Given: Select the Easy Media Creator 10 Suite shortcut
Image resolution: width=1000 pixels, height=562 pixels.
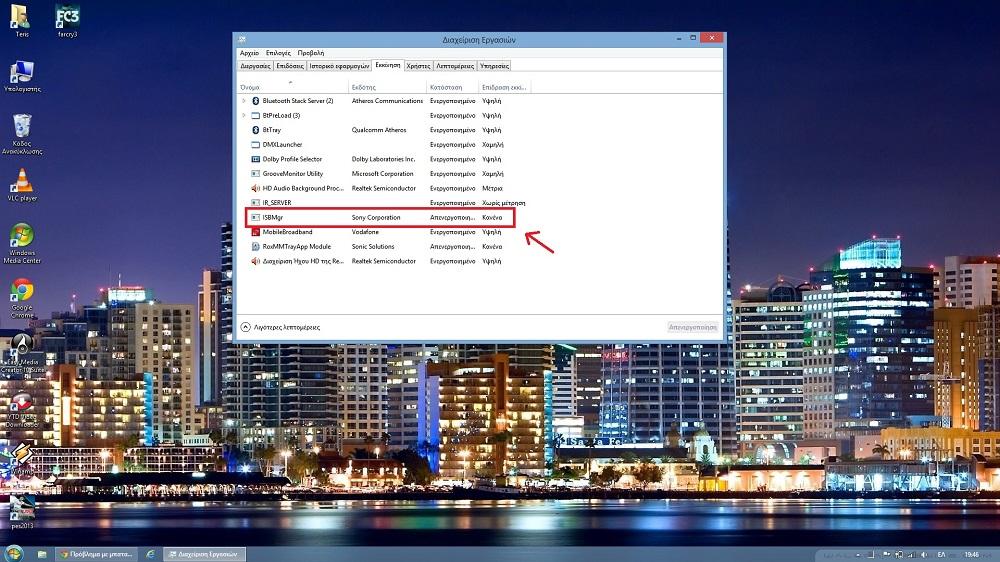Looking at the screenshot, I should [x=22, y=353].
